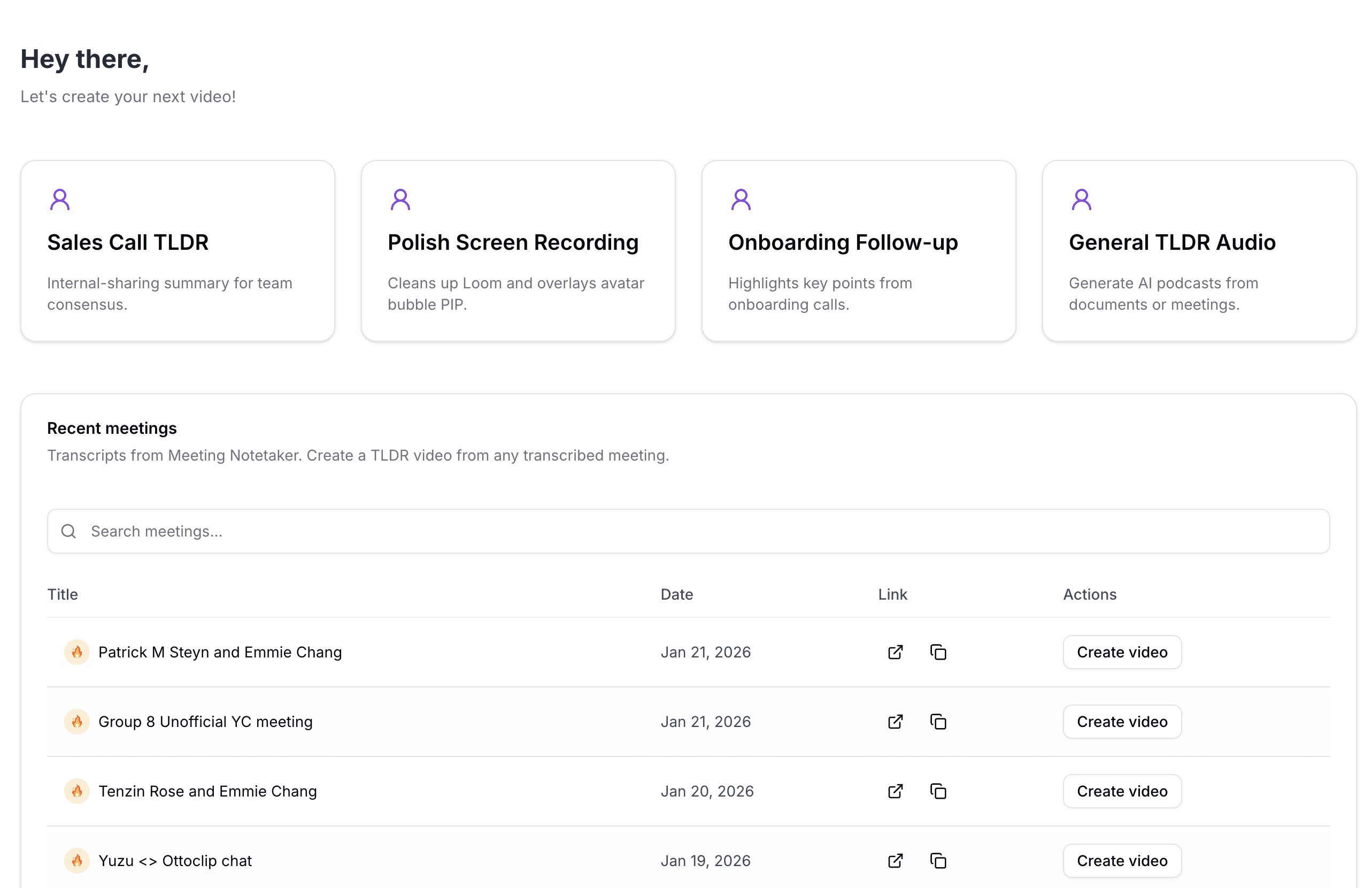Pick the General TLDR Audio card
Viewport: 1372px width, 888px height.
(x=1199, y=251)
